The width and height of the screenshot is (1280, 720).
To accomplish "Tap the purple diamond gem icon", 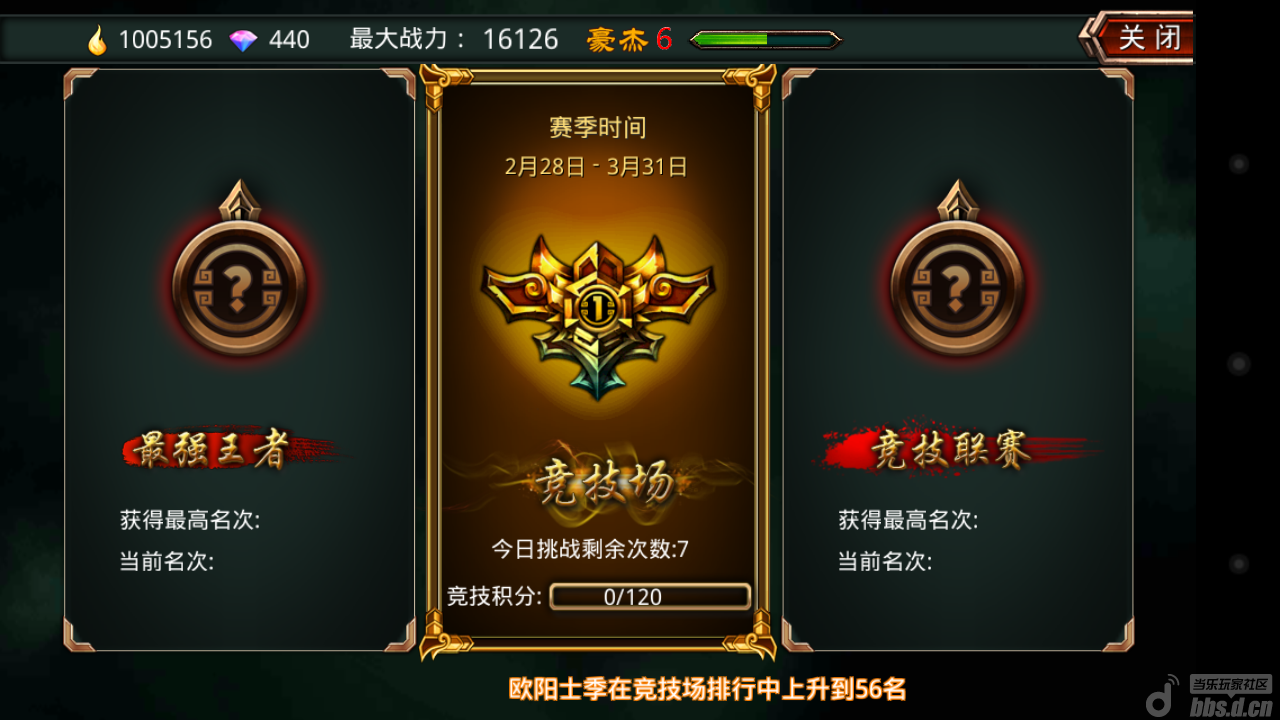I will point(243,40).
